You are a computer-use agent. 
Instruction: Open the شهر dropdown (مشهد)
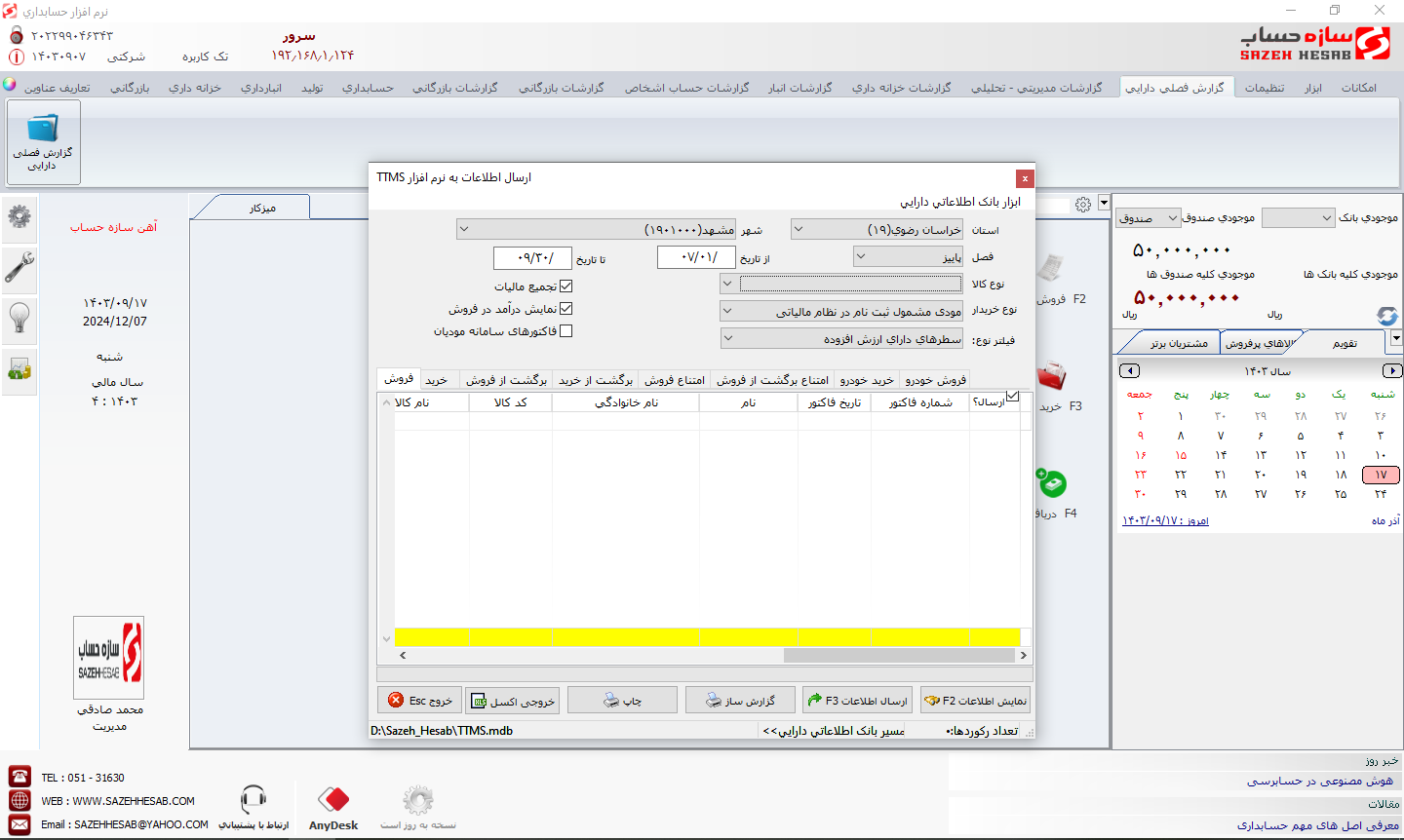pyautogui.click(x=596, y=229)
